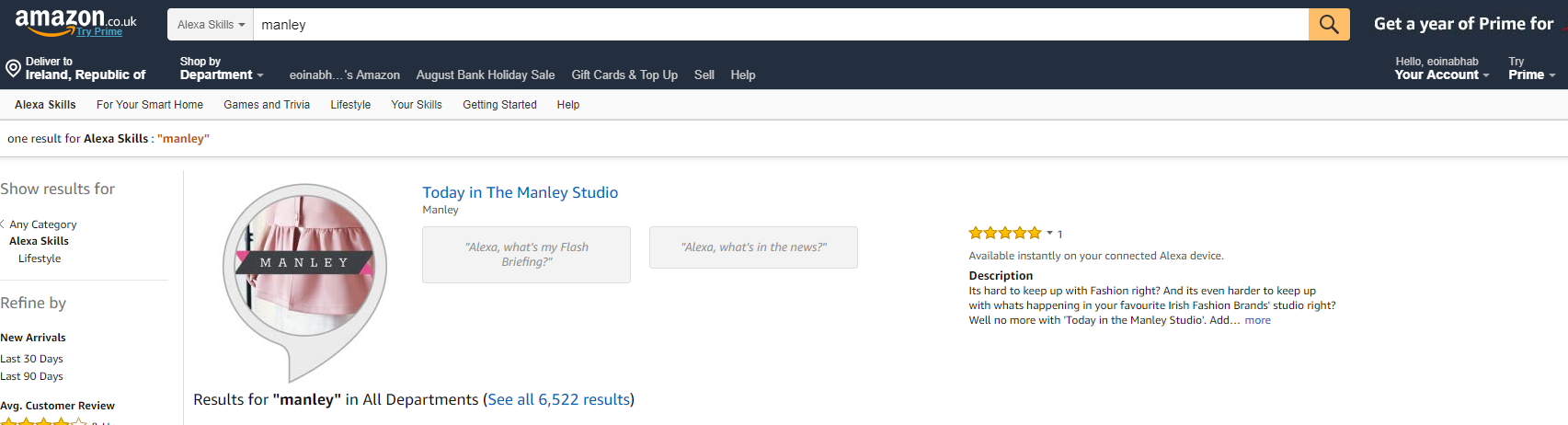Click the delivery location pin icon
Image resolution: width=1568 pixels, height=425 pixels.
[13, 68]
